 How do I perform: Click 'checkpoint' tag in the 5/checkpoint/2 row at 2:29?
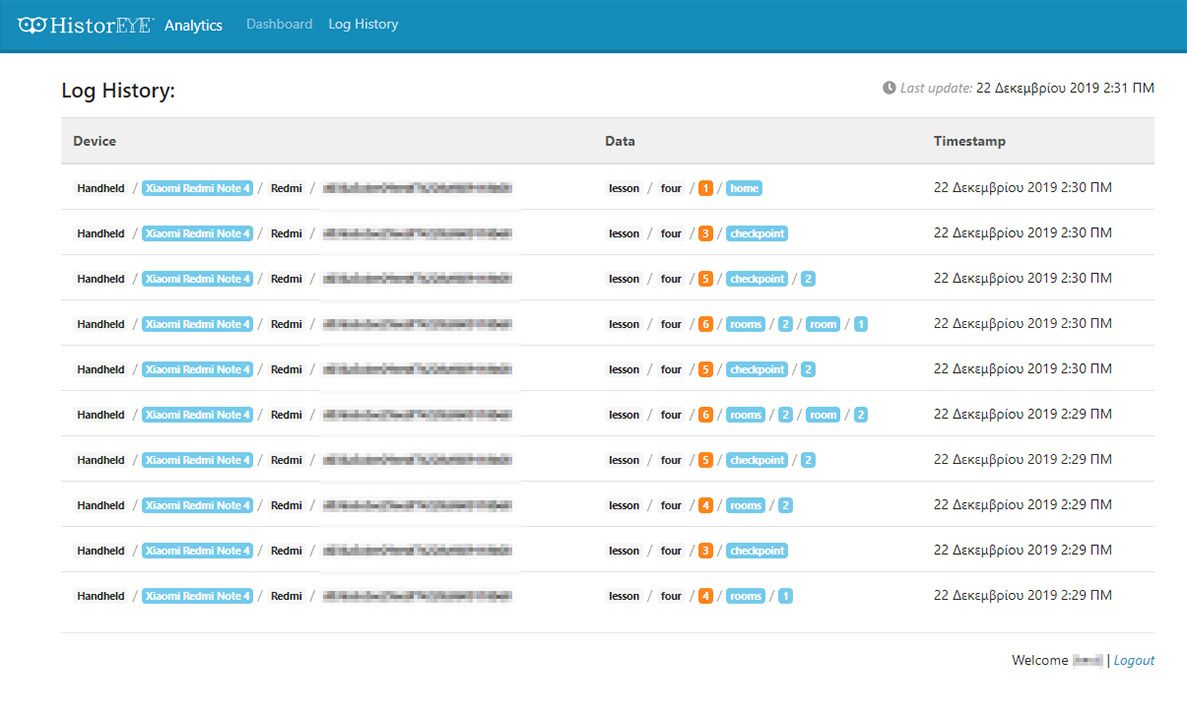(x=757, y=460)
